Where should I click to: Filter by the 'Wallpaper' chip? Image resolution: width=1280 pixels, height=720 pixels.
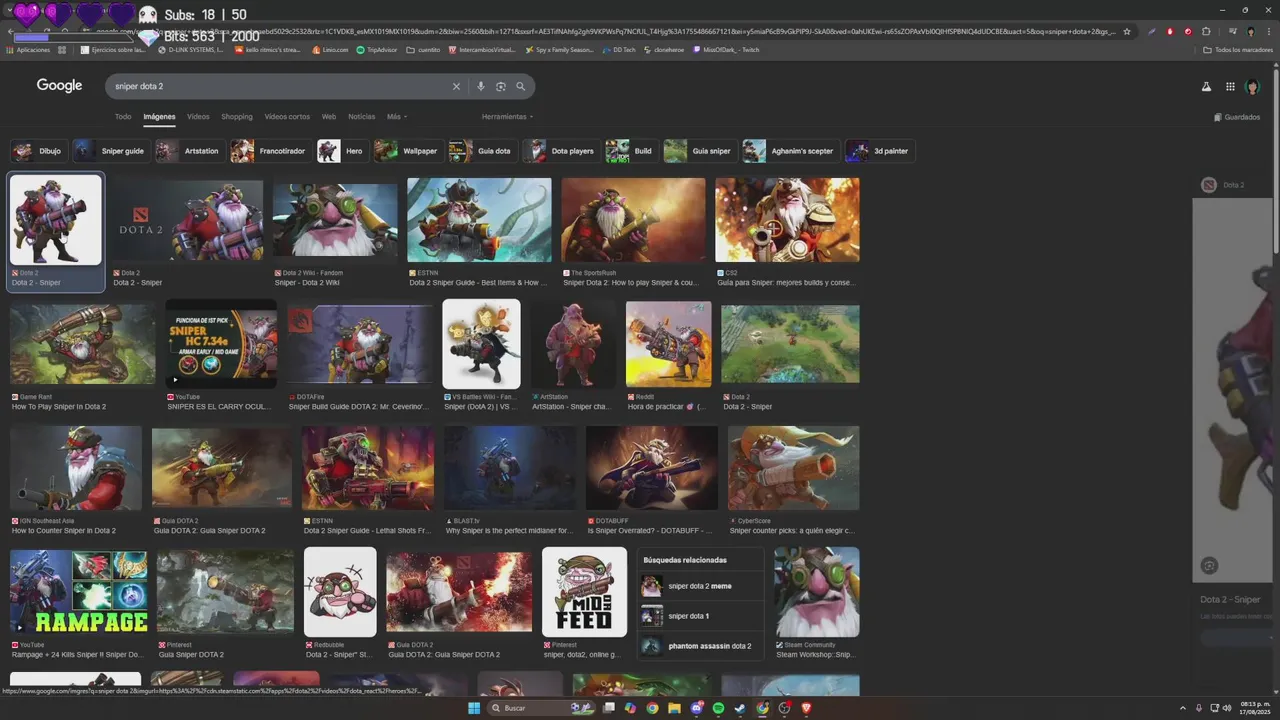[x=408, y=151]
